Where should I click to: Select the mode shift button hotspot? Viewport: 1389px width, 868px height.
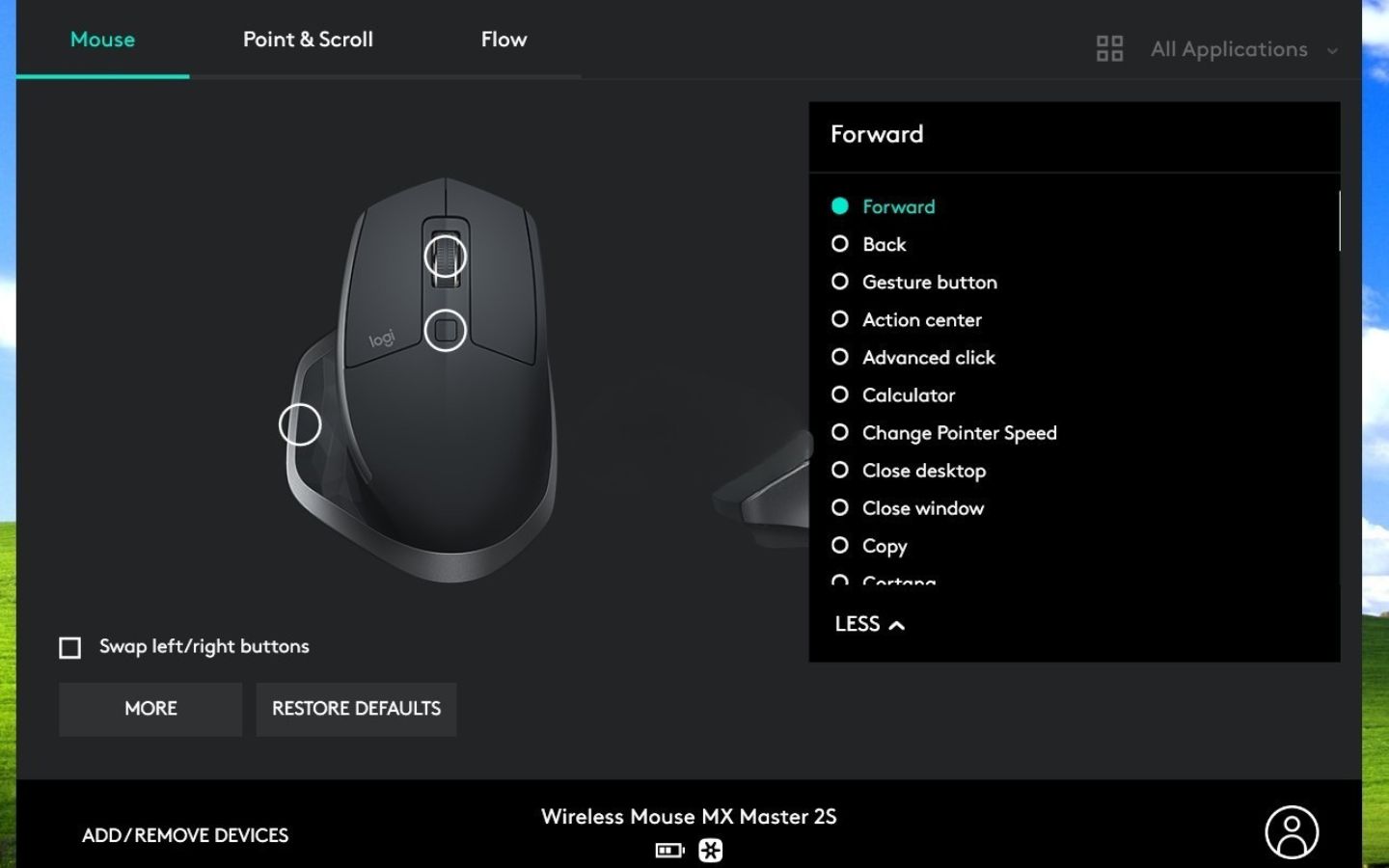point(446,331)
